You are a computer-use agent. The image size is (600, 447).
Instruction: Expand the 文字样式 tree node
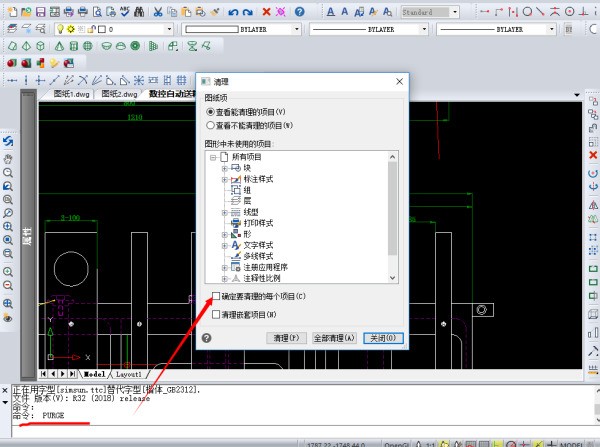point(225,245)
